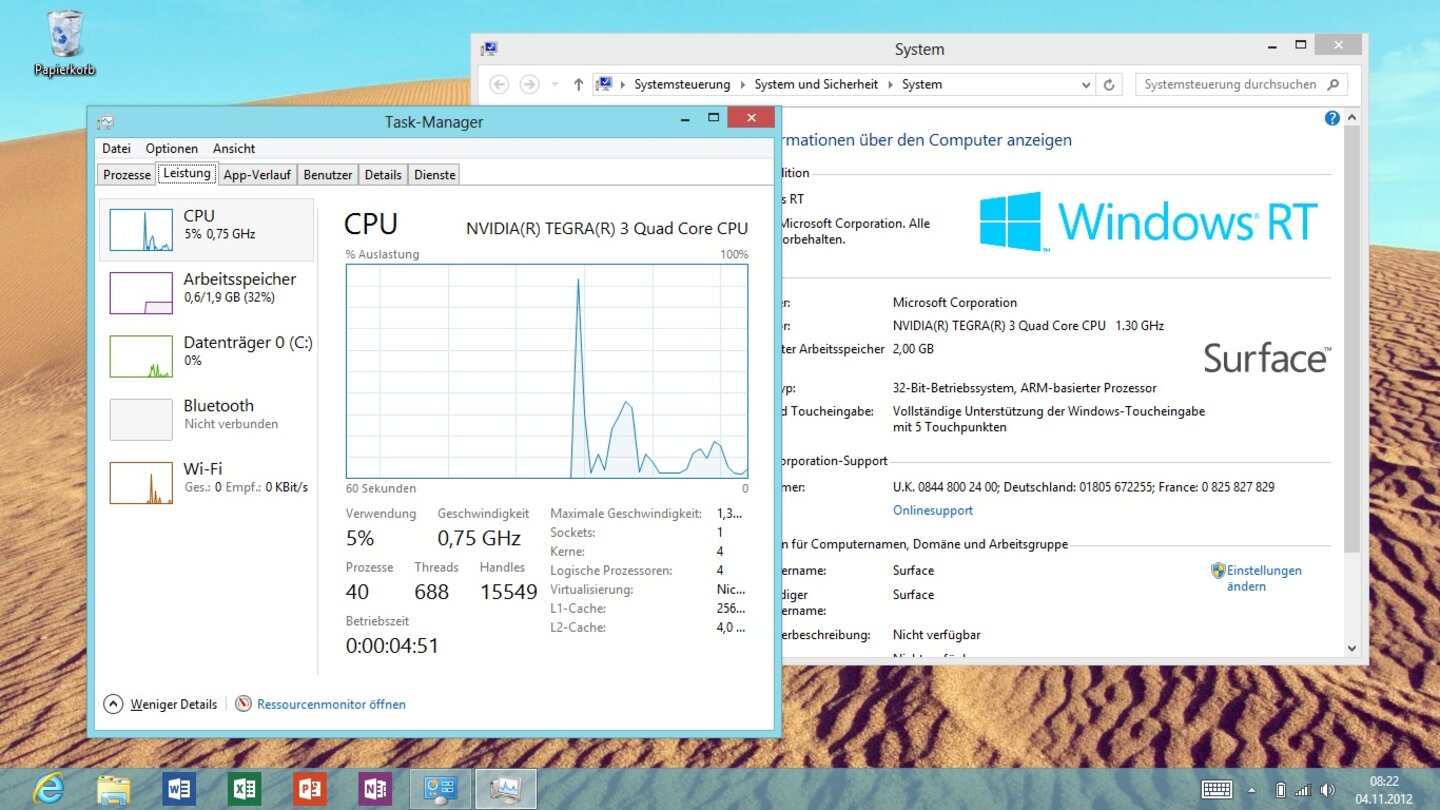Open the network signal tray icon
Screen dimensions: 1440x810
(x=1303, y=790)
